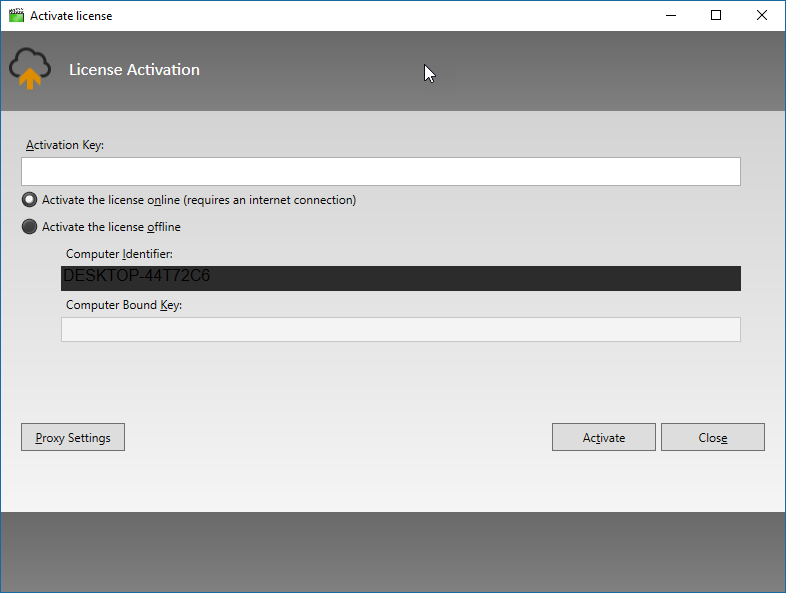Select the online activation radio button
The width and height of the screenshot is (786, 593).
[30, 200]
